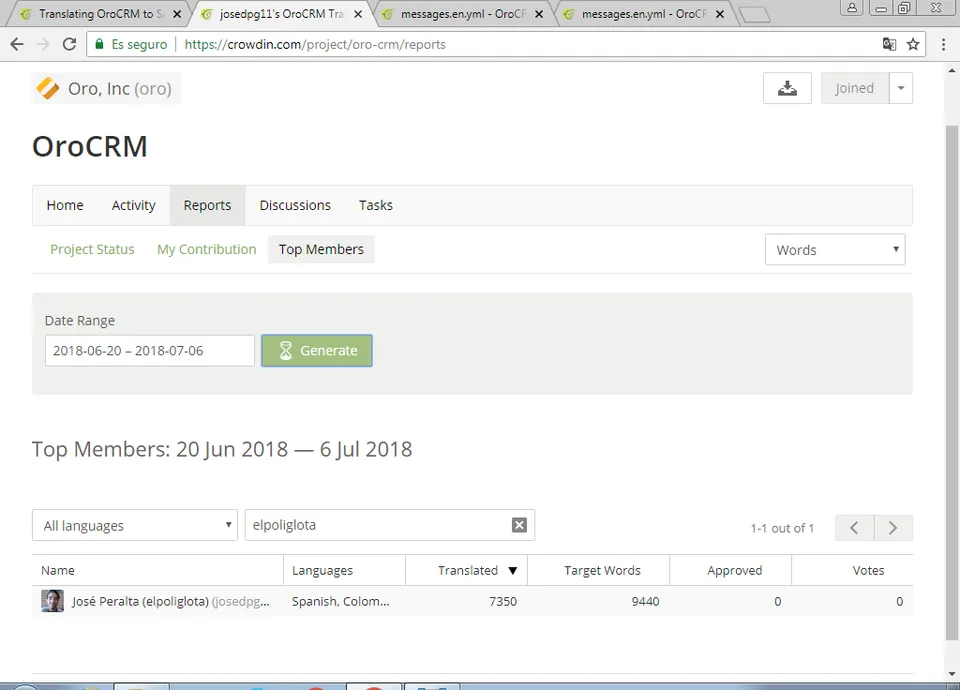Click the page vertical scrollbar
960x690 pixels.
pyautogui.click(x=951, y=383)
